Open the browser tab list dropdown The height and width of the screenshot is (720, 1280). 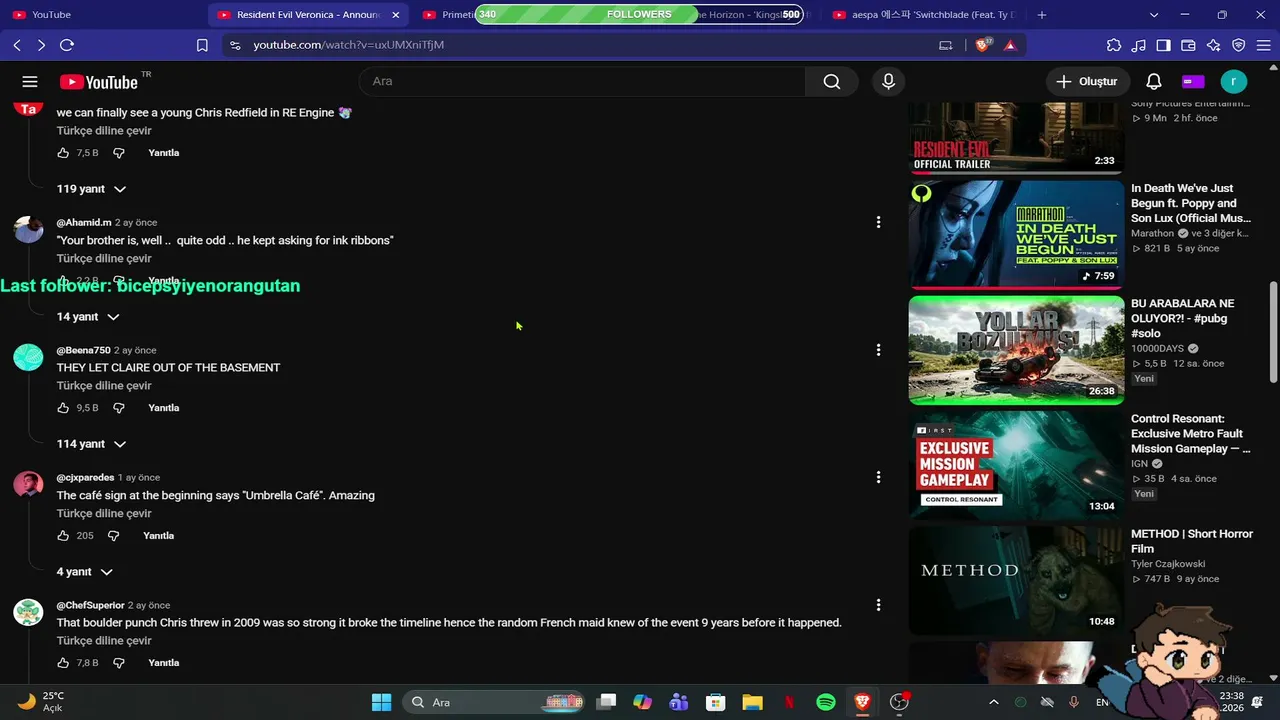pyautogui.click(x=1154, y=15)
